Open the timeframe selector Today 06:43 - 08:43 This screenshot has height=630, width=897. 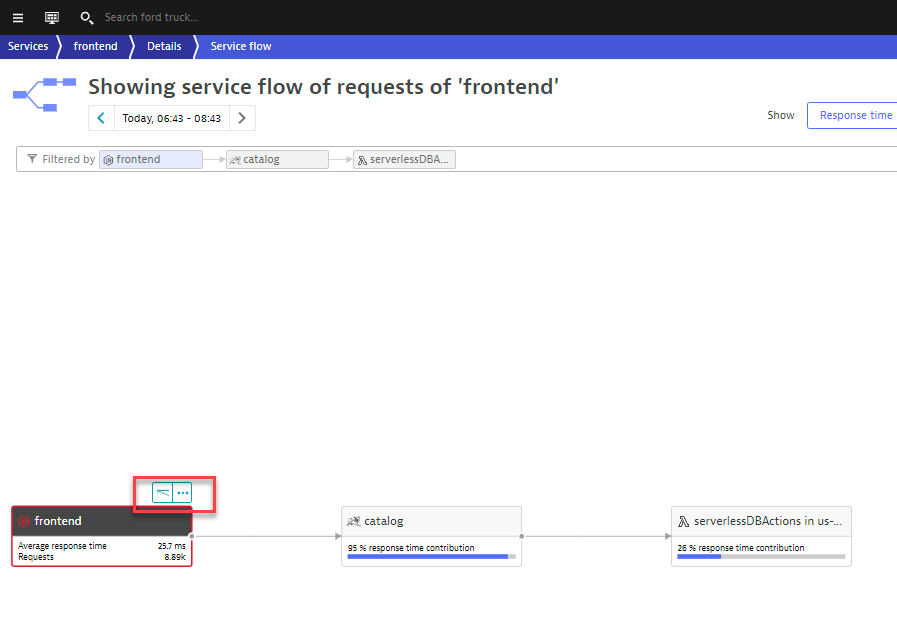coord(171,118)
